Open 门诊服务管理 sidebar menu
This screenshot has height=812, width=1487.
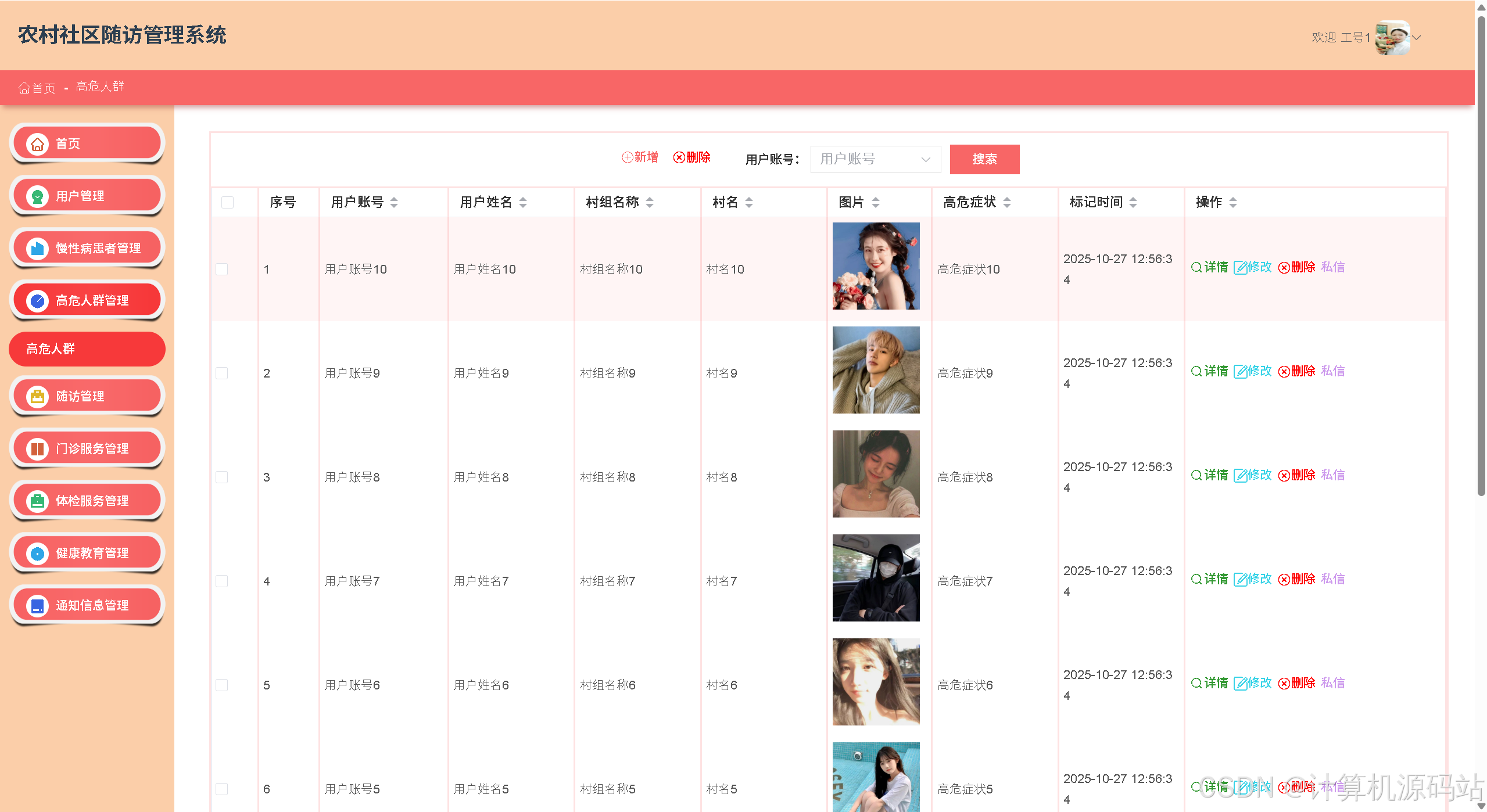(87, 448)
